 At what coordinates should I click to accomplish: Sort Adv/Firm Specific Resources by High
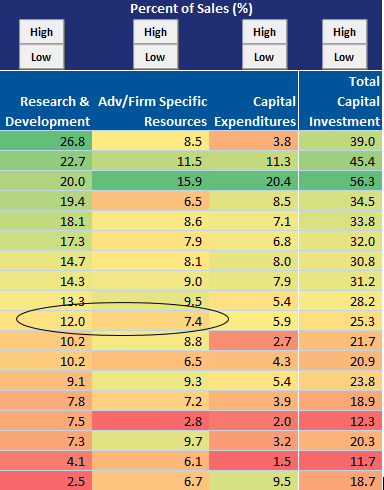(155, 32)
